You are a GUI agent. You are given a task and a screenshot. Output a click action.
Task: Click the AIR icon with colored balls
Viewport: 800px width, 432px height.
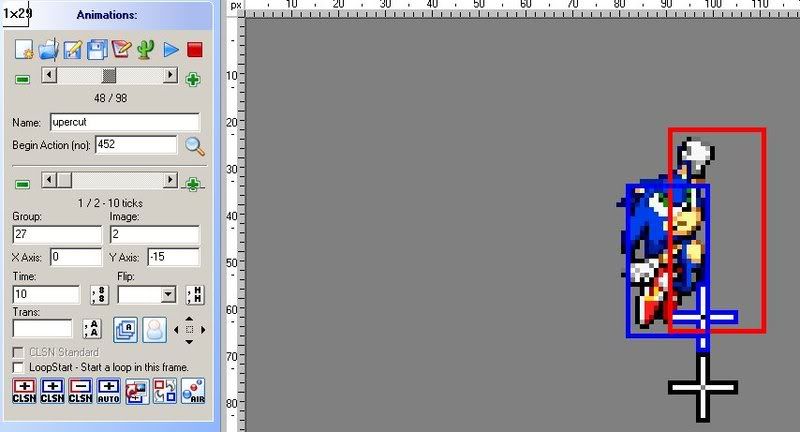coord(193,391)
